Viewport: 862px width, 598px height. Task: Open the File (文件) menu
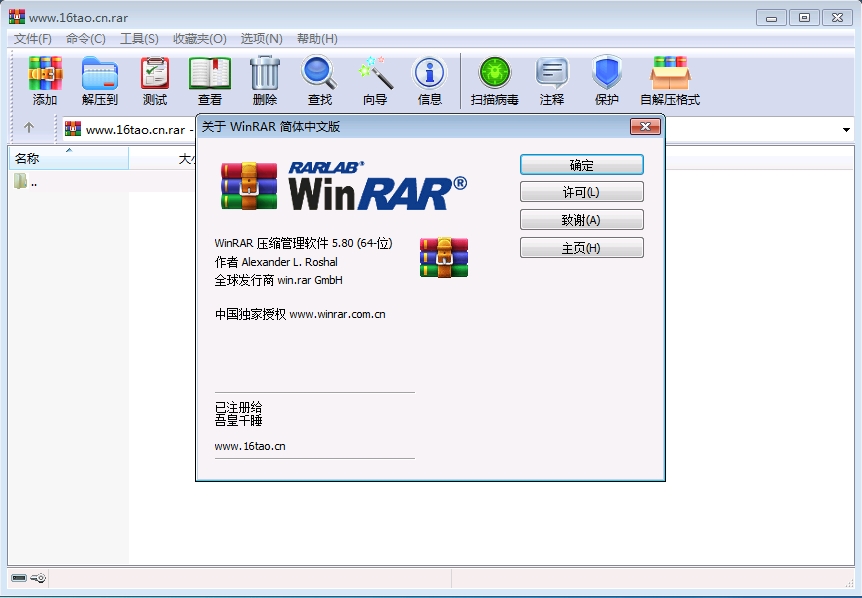(33, 38)
